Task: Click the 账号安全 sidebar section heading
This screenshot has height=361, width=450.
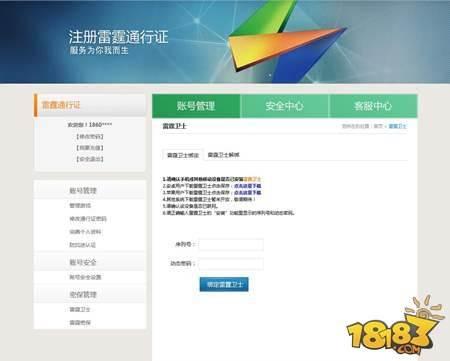Action: [83, 262]
